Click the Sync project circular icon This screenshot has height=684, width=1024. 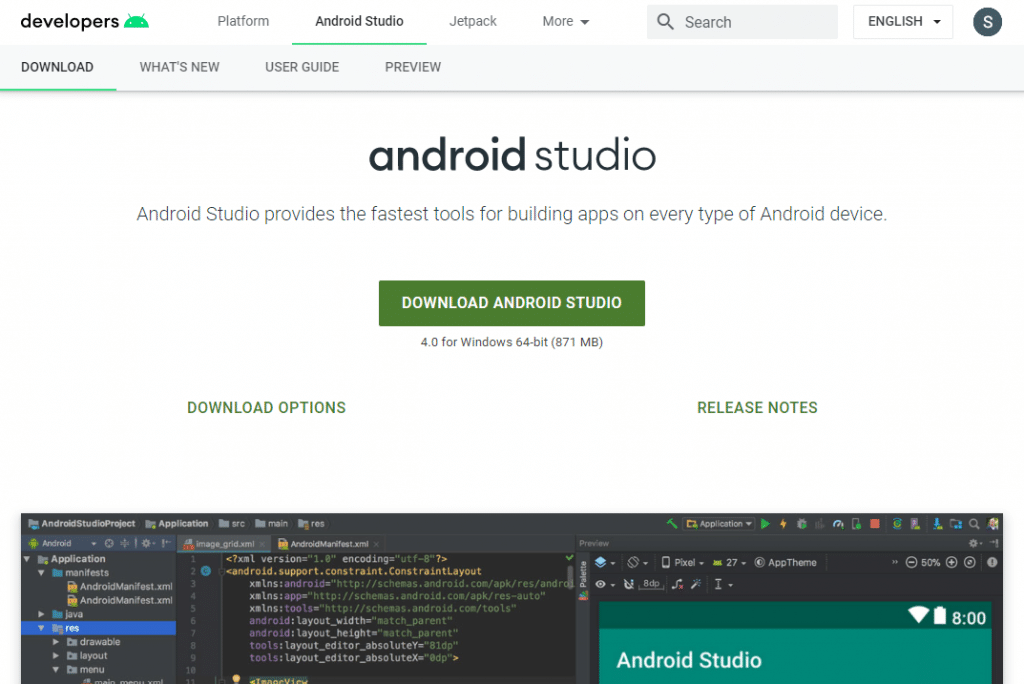(x=897, y=524)
